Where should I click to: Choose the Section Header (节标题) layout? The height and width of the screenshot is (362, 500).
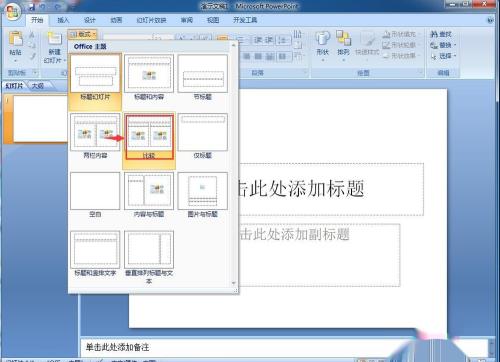point(203,78)
